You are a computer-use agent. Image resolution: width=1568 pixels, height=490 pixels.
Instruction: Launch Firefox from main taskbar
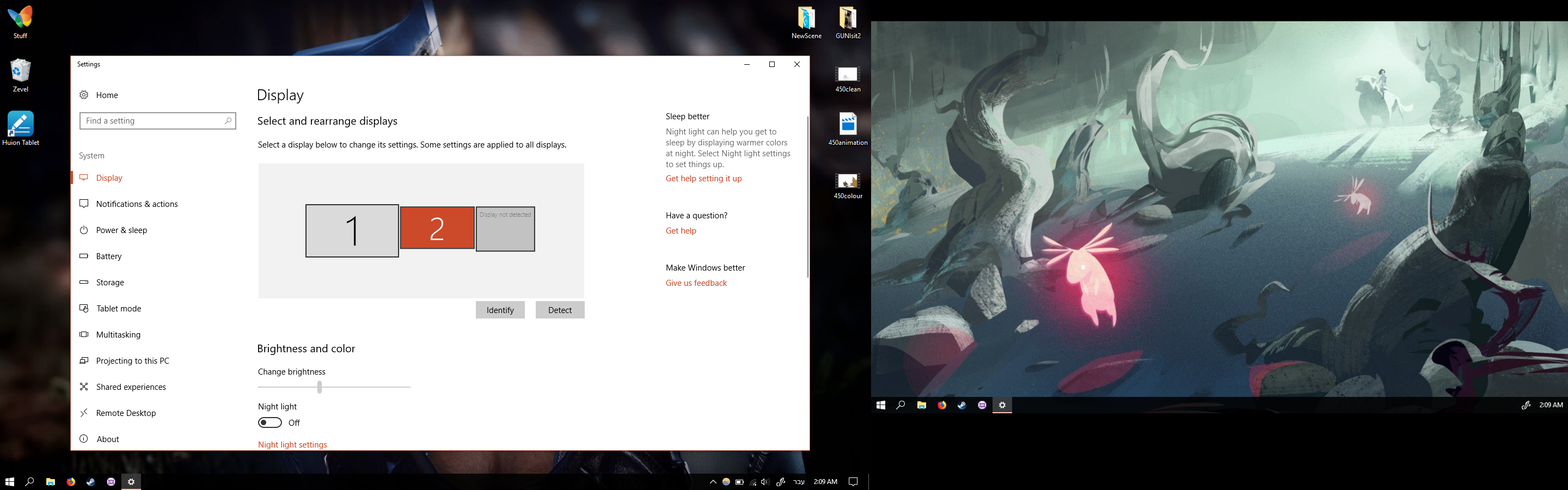coord(71,481)
